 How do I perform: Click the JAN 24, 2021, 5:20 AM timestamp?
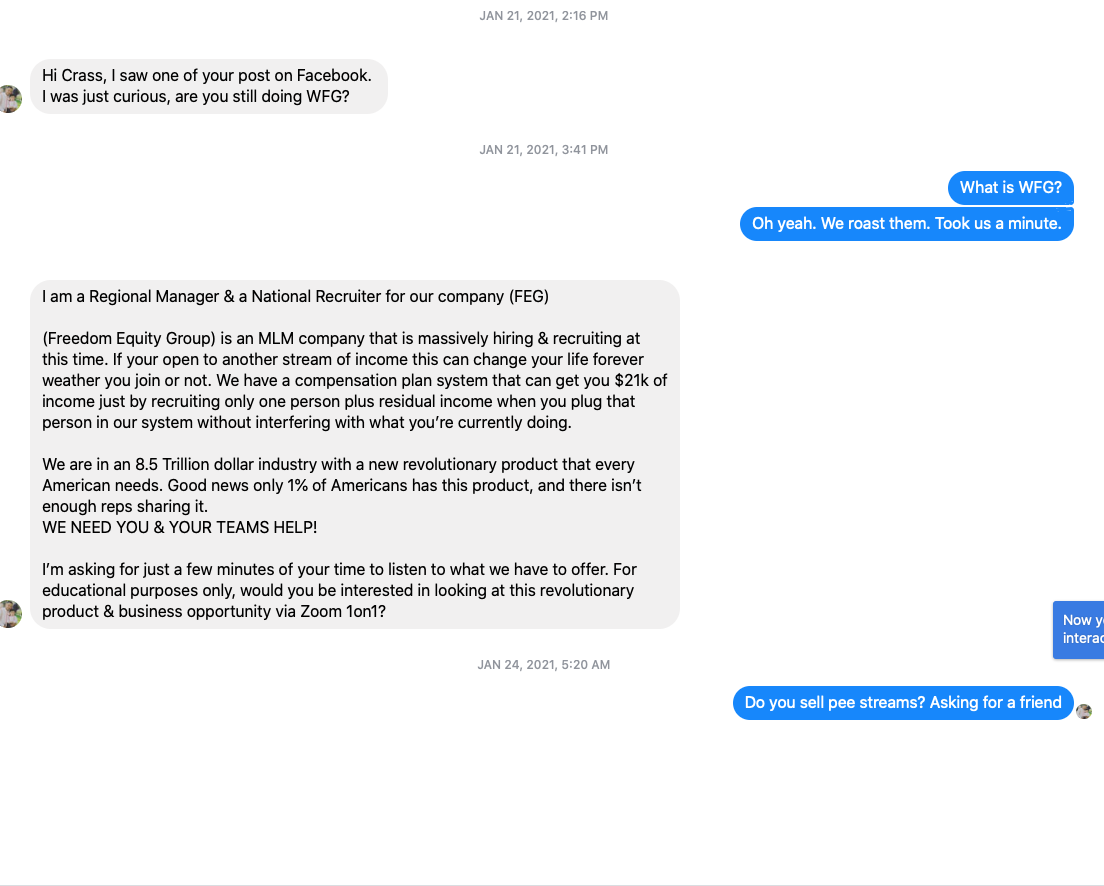pos(543,665)
